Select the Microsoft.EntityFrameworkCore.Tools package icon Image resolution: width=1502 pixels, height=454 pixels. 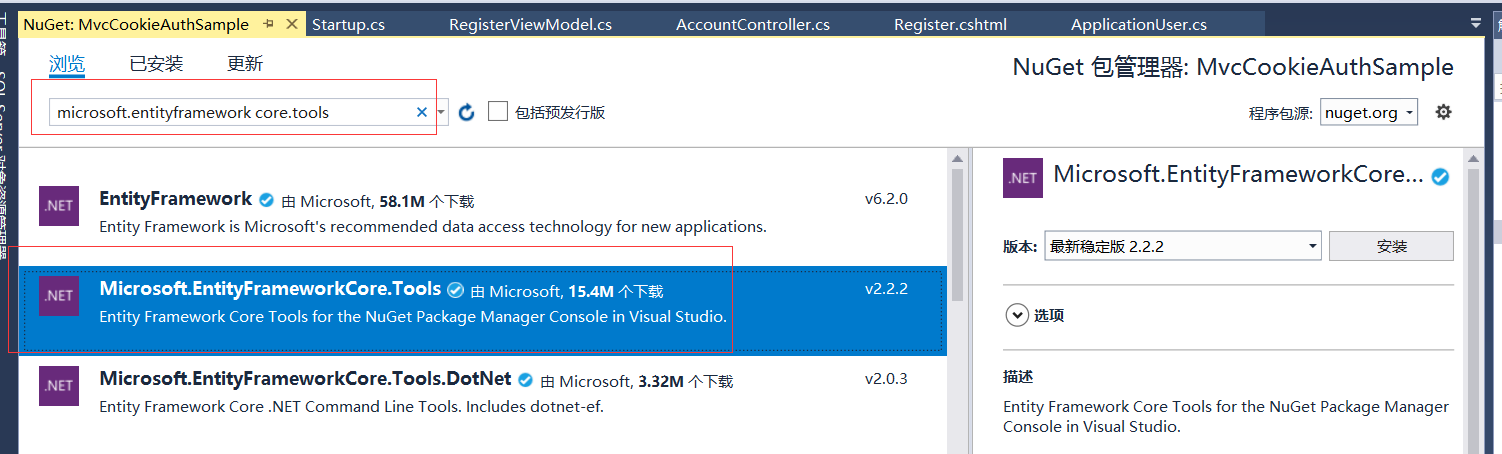tap(59, 295)
